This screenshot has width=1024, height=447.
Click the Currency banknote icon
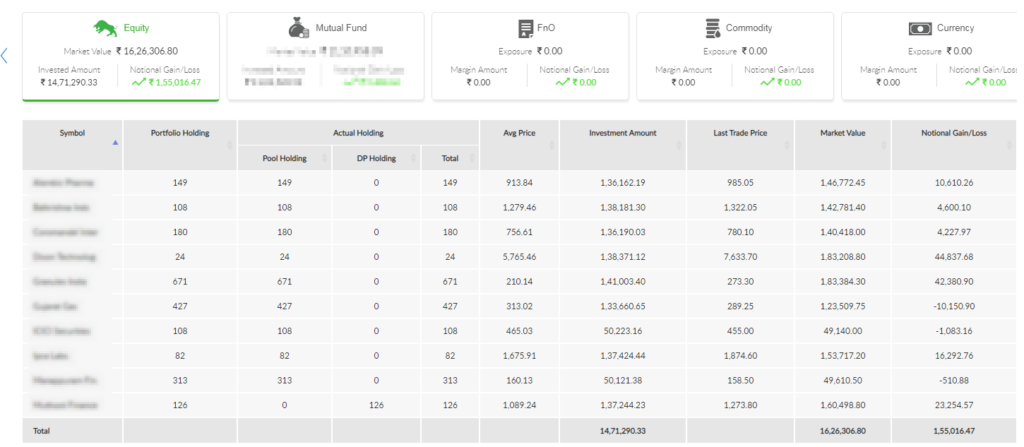(920, 29)
